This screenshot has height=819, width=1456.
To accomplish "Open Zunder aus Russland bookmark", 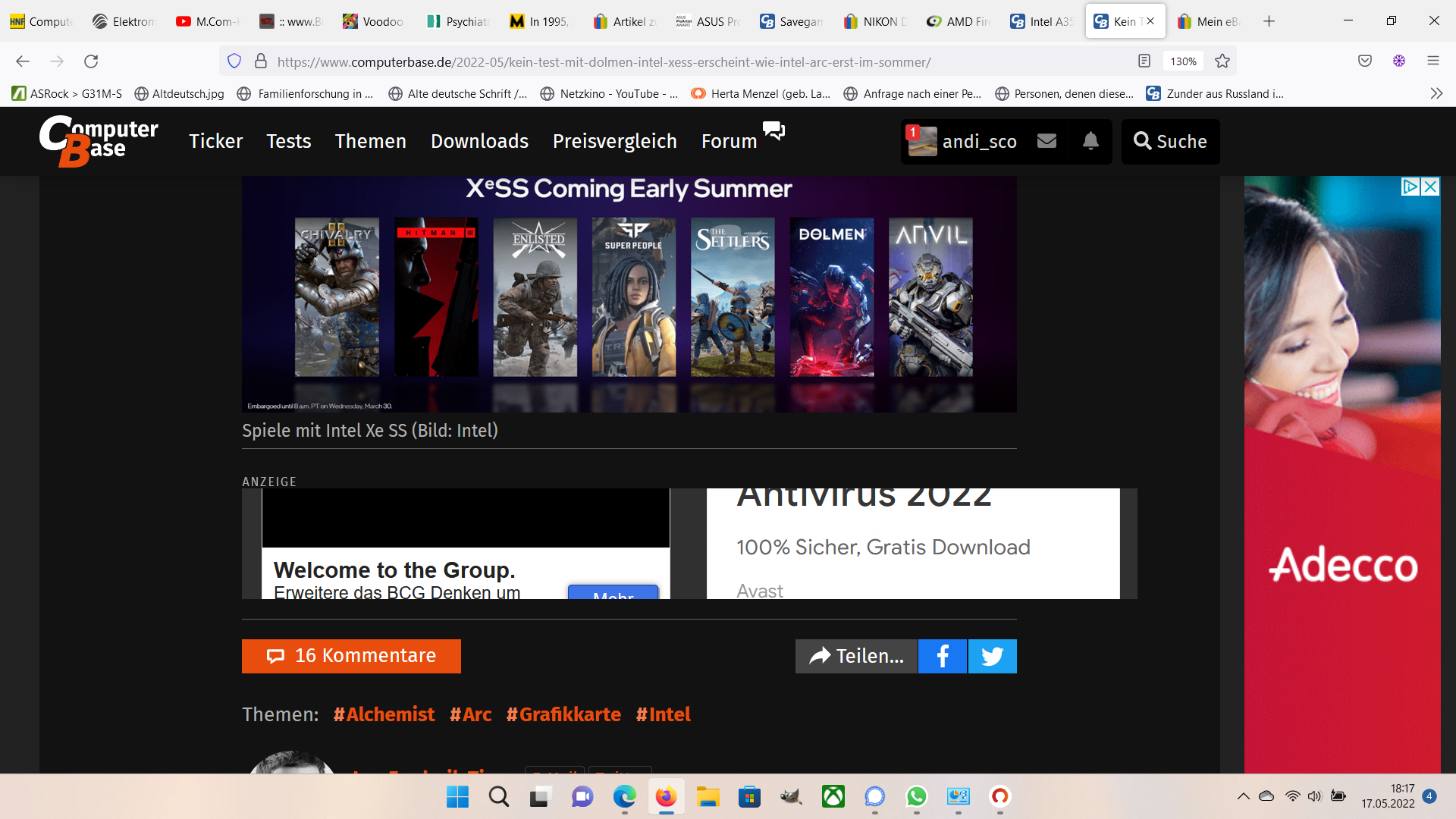I will point(1215,94).
